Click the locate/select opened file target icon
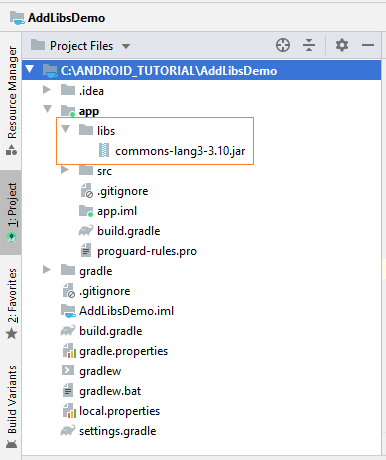 [x=283, y=45]
